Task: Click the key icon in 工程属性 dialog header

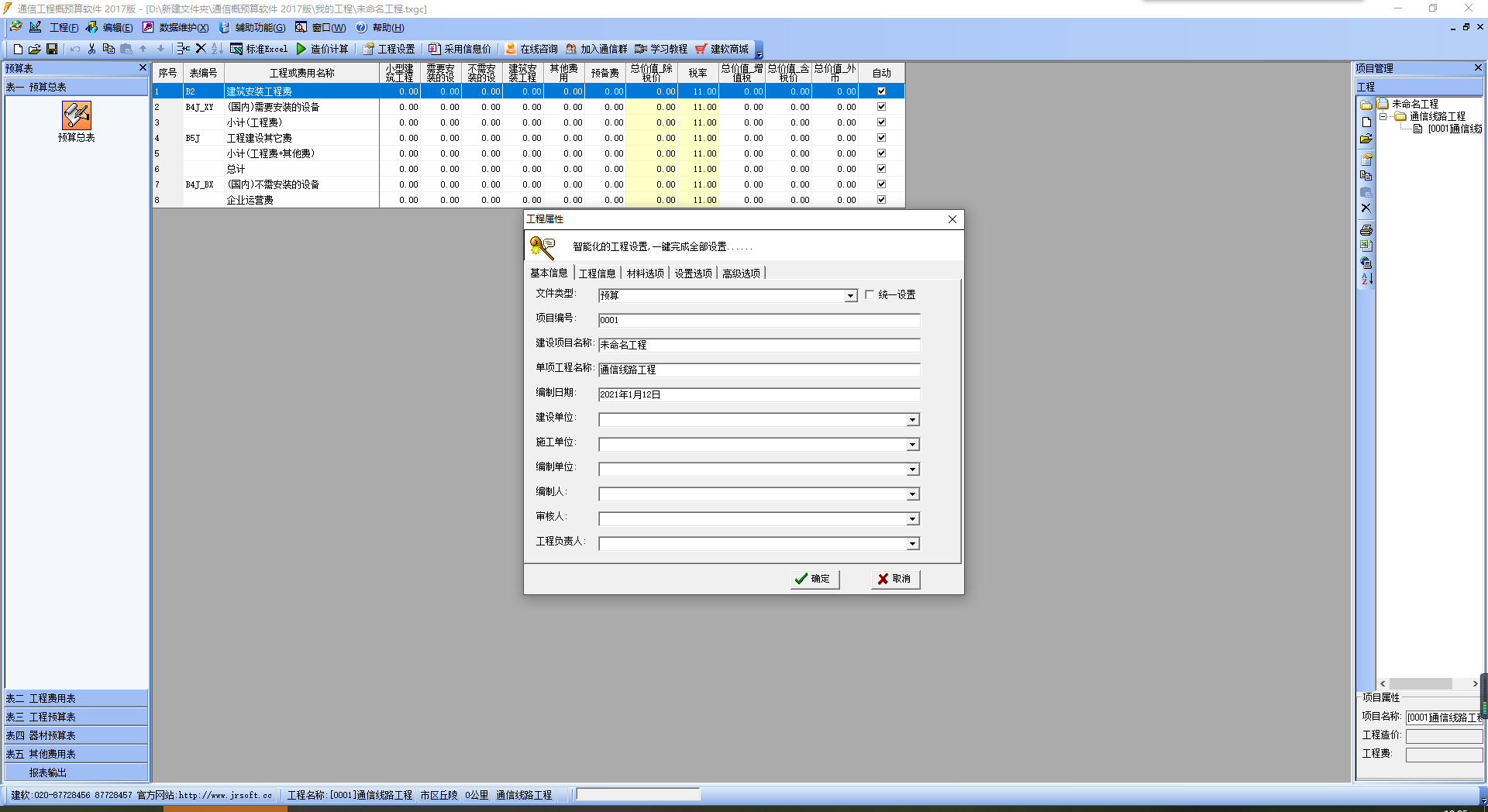Action: (542, 247)
